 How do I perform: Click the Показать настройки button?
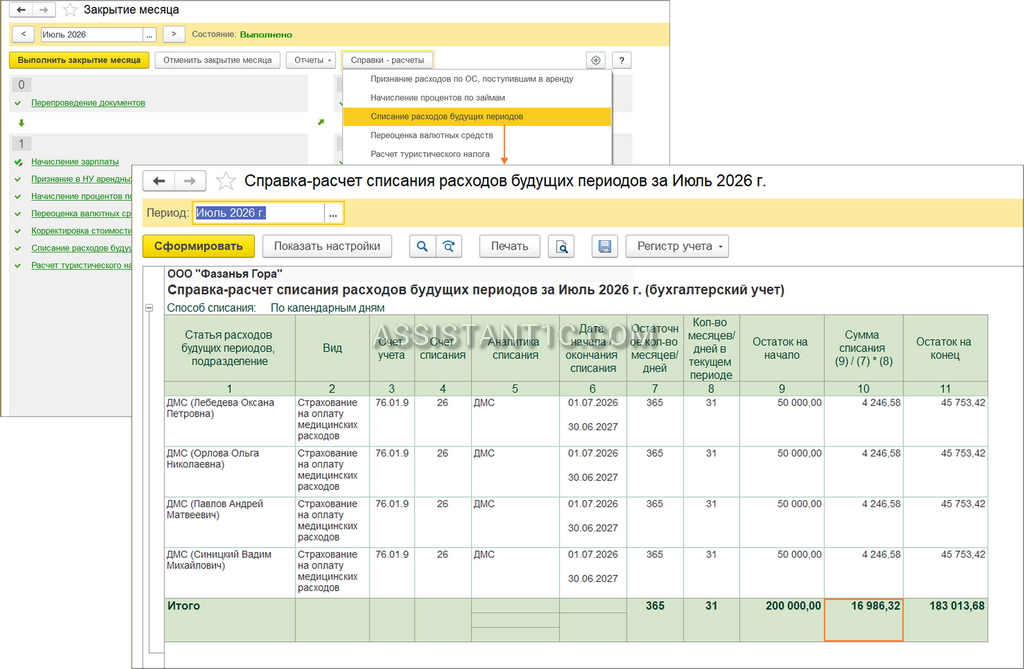pyautogui.click(x=327, y=246)
